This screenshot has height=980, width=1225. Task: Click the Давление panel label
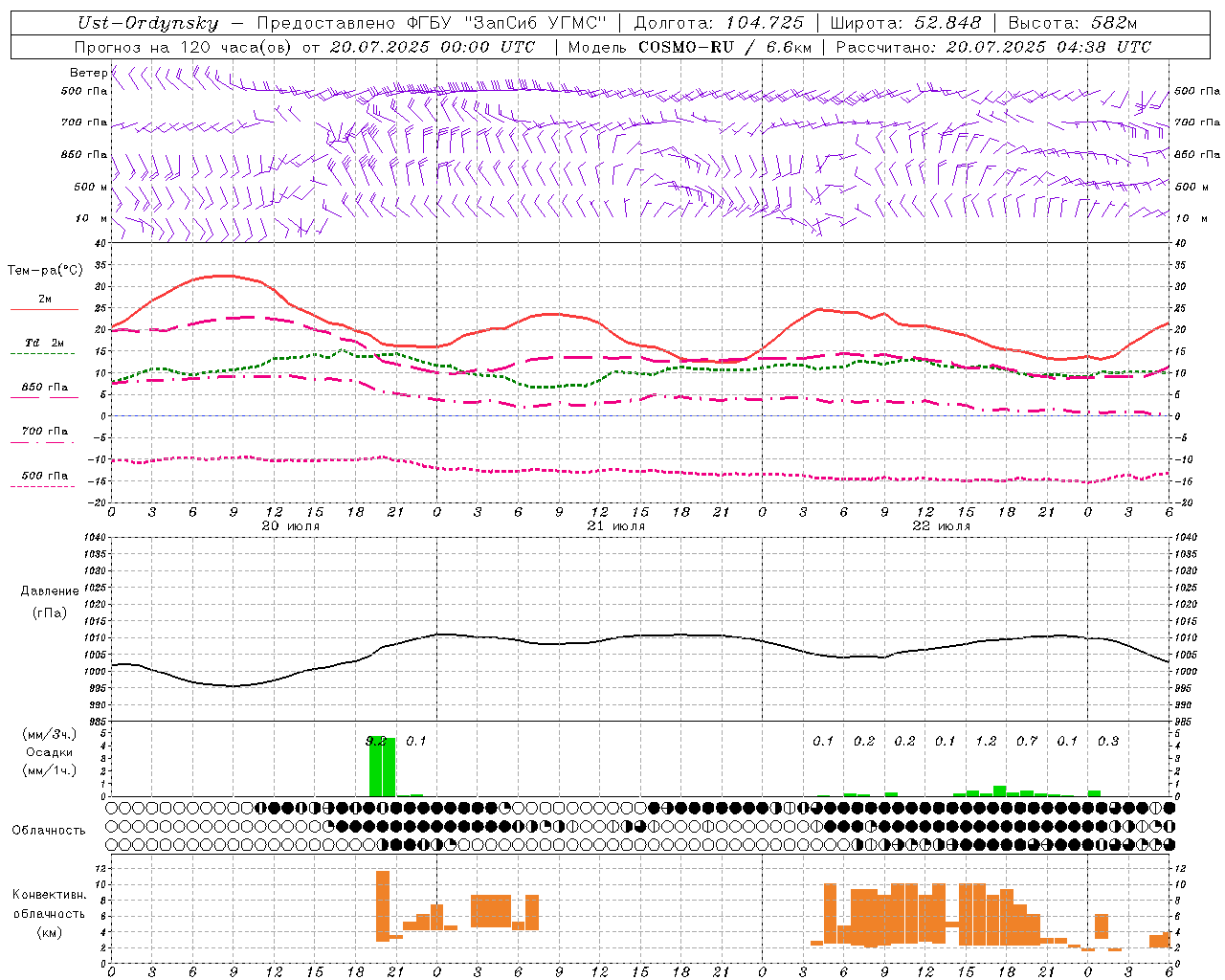click(x=50, y=591)
